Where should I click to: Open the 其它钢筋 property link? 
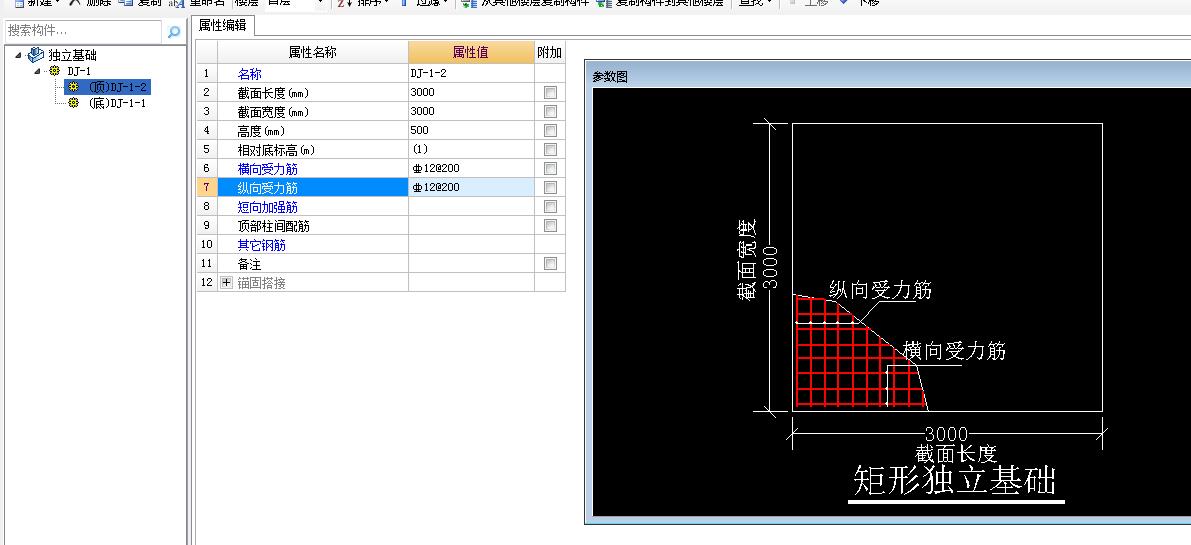click(261, 245)
